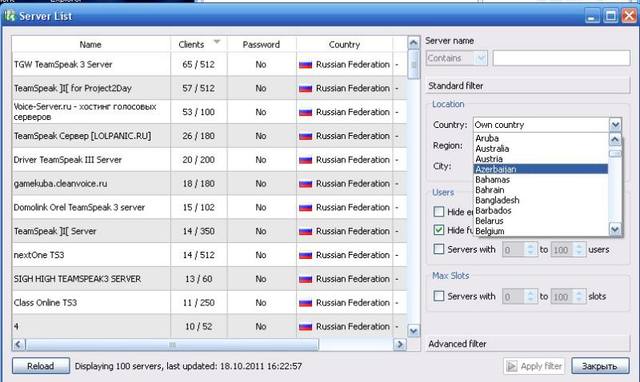Screen dimensions: 640x382
Task: Click the 10 / 52 clients cell
Action: point(199,326)
